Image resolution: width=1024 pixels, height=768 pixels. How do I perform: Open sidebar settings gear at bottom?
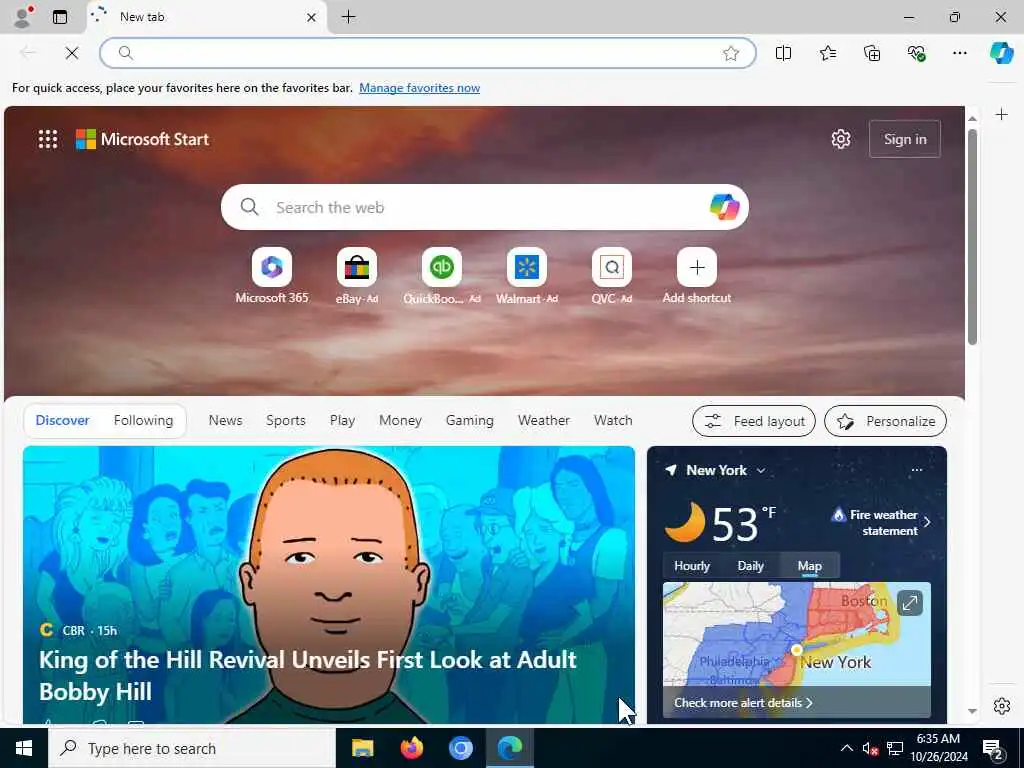pyautogui.click(x=1002, y=706)
